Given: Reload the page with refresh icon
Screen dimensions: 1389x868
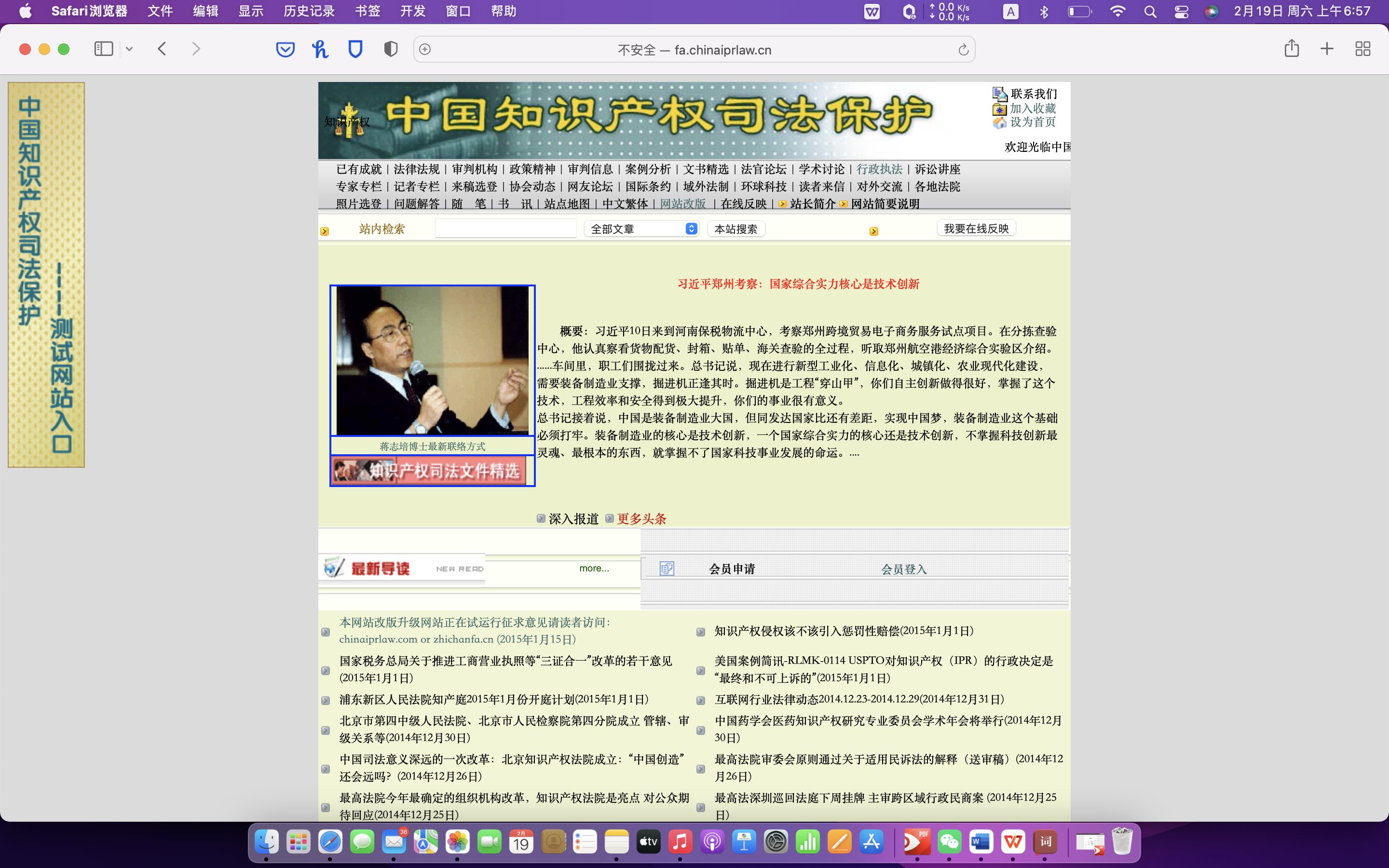Looking at the screenshot, I should point(963,50).
